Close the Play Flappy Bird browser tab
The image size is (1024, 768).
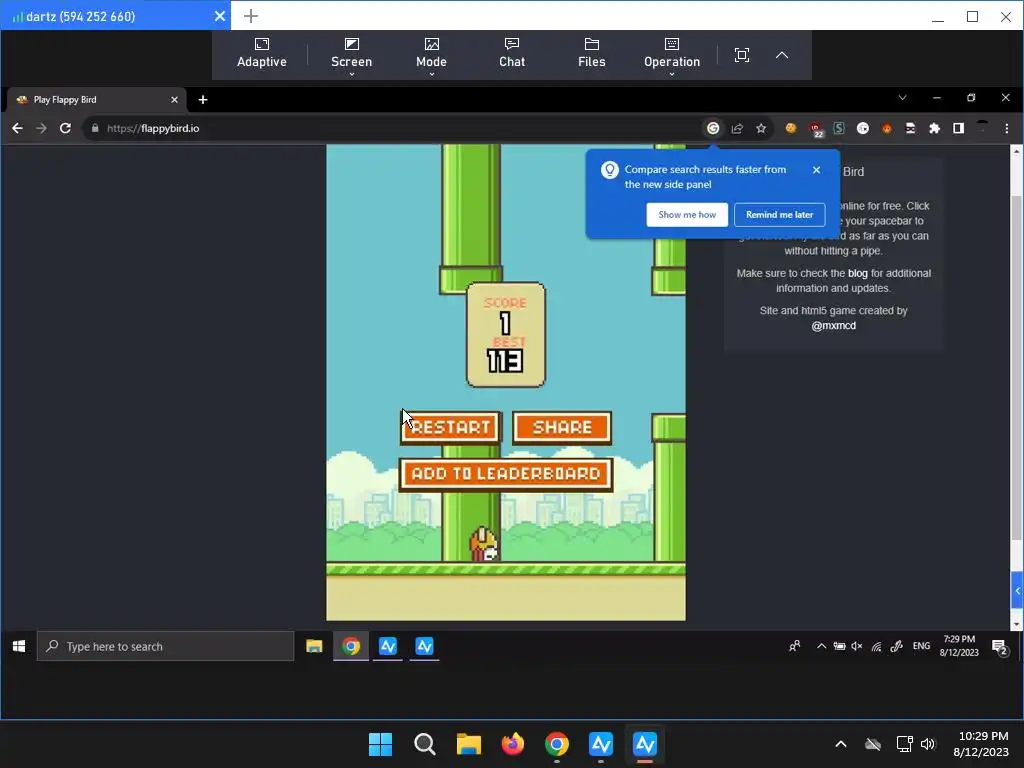click(x=174, y=100)
